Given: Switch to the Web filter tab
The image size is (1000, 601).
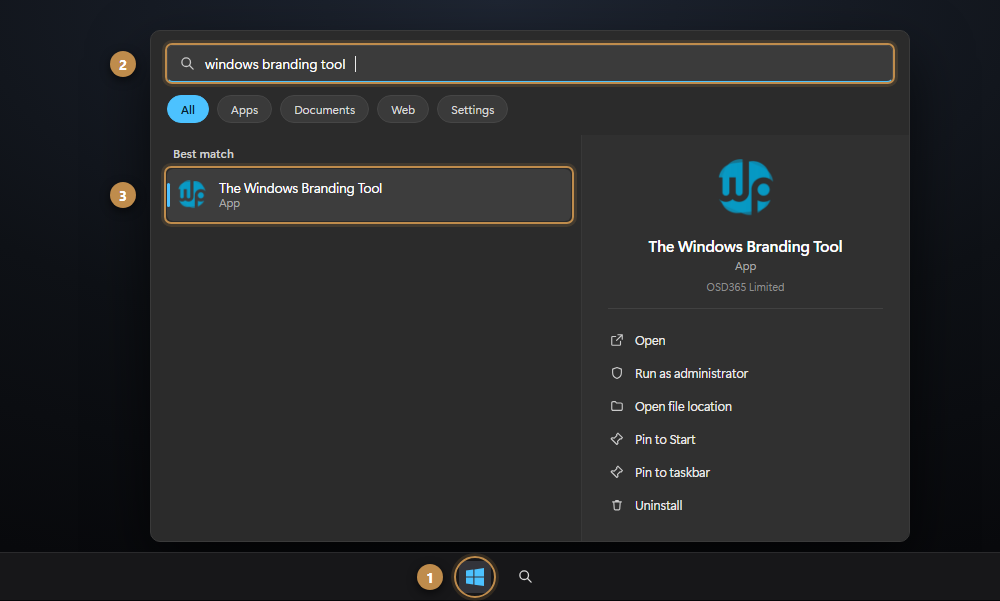Looking at the screenshot, I should tap(402, 110).
